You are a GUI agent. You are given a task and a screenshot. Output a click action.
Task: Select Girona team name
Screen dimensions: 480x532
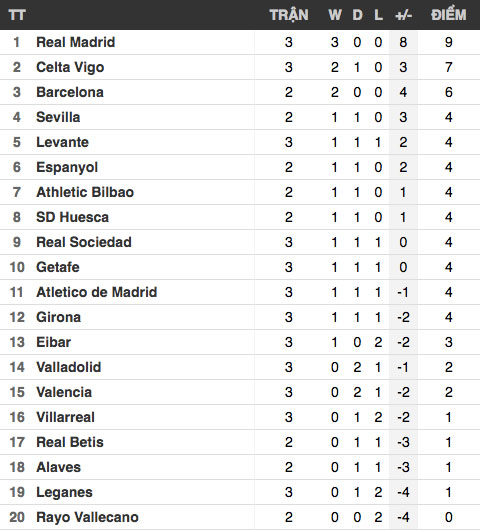[x=59, y=317]
